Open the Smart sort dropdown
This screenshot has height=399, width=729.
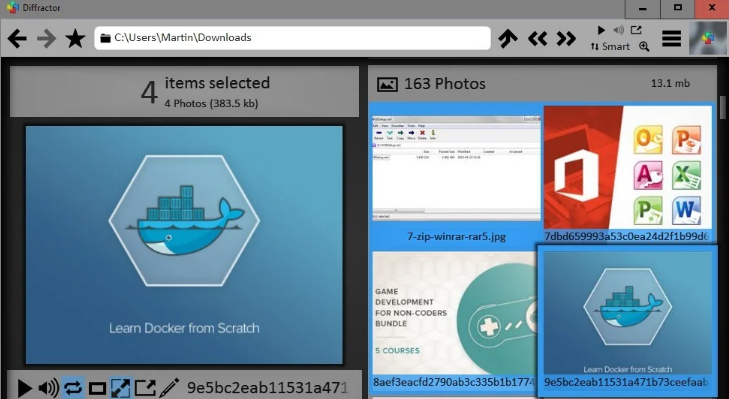[610, 47]
